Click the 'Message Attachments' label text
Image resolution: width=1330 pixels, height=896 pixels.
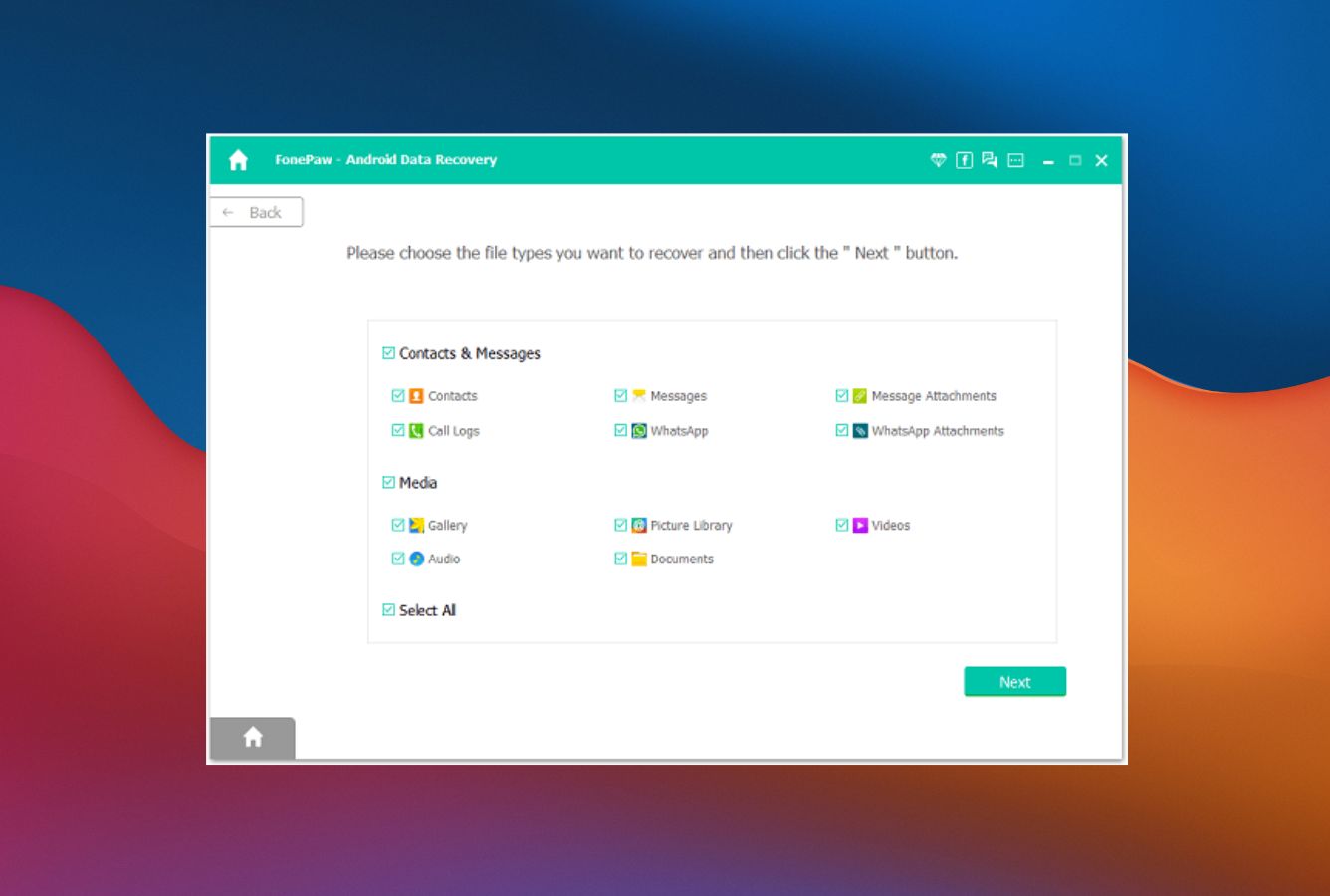pos(934,396)
